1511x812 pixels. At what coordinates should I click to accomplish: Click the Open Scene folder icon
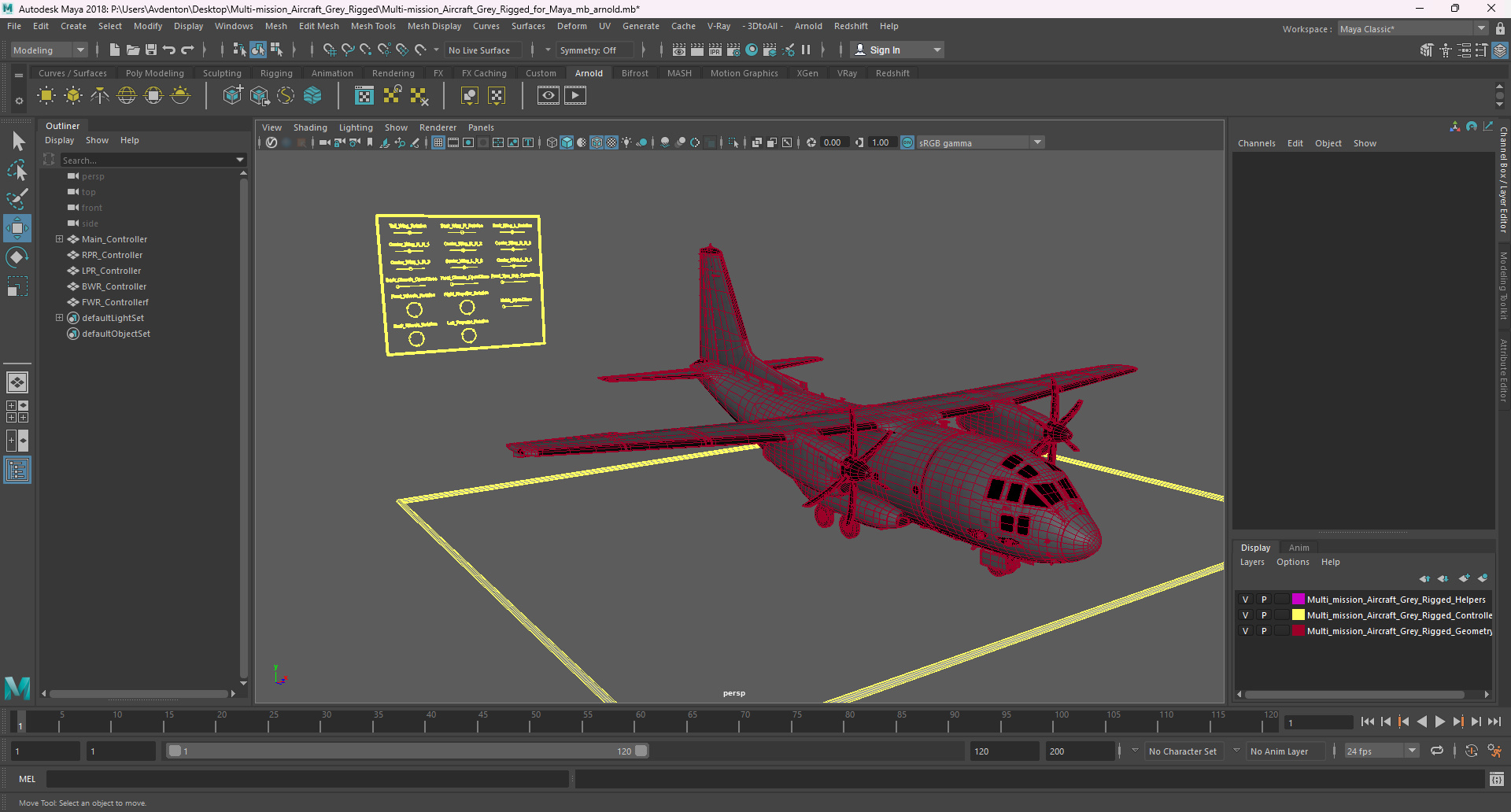point(133,50)
